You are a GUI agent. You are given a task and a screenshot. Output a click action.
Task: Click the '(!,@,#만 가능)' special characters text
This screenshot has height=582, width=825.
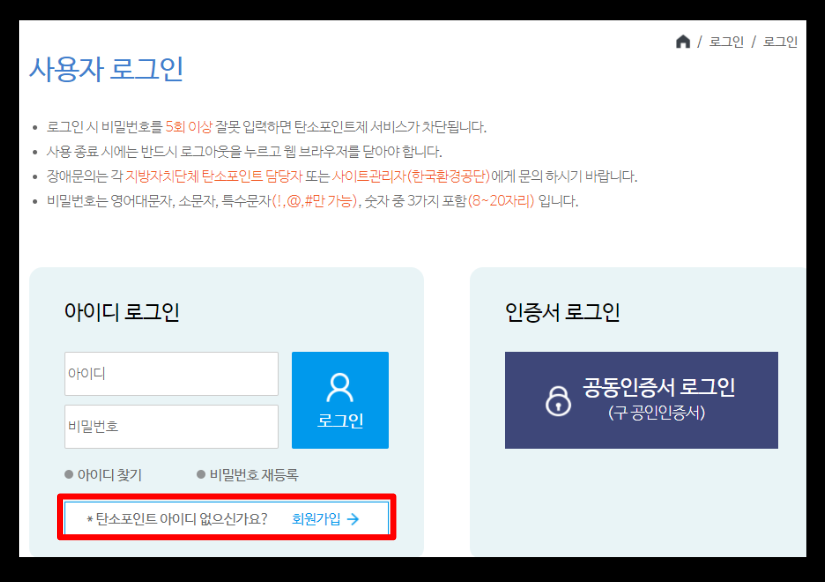pos(315,200)
